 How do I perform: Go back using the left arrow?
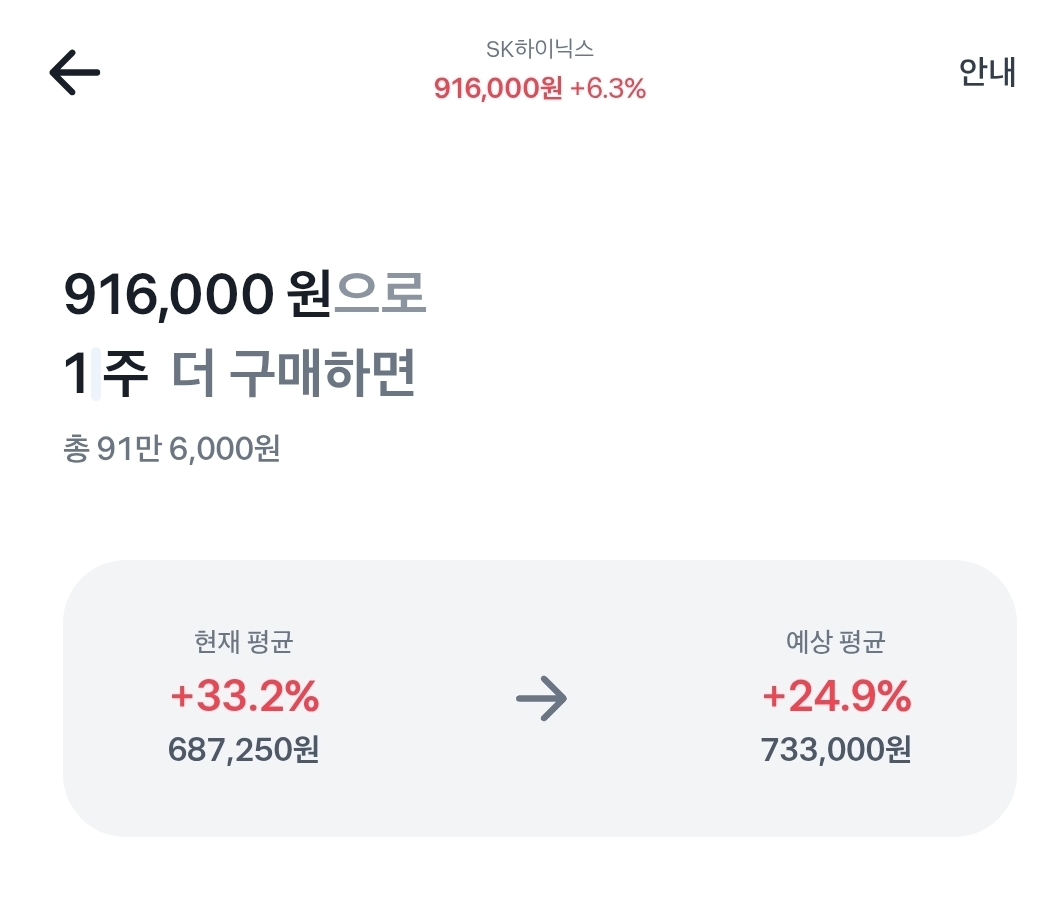pyautogui.click(x=75, y=72)
